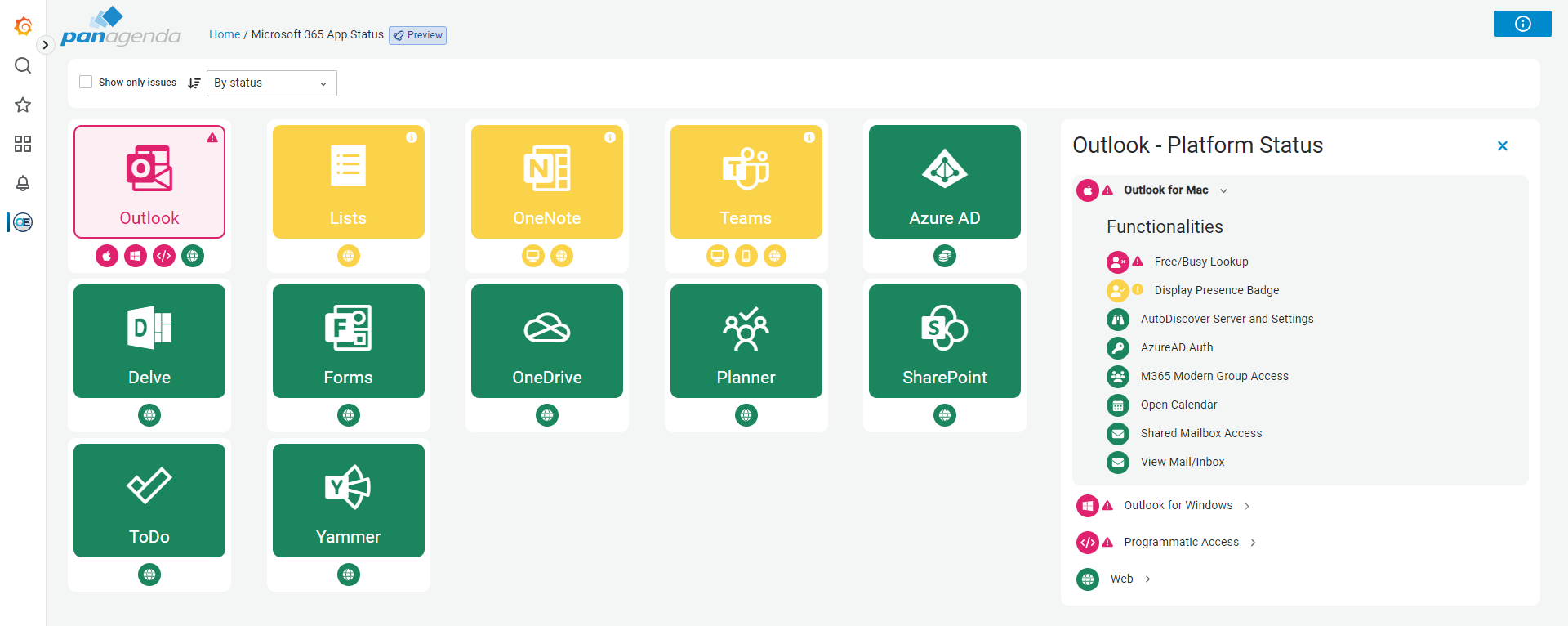
Task: Close the Outlook Platform Status panel
Action: [1503, 145]
